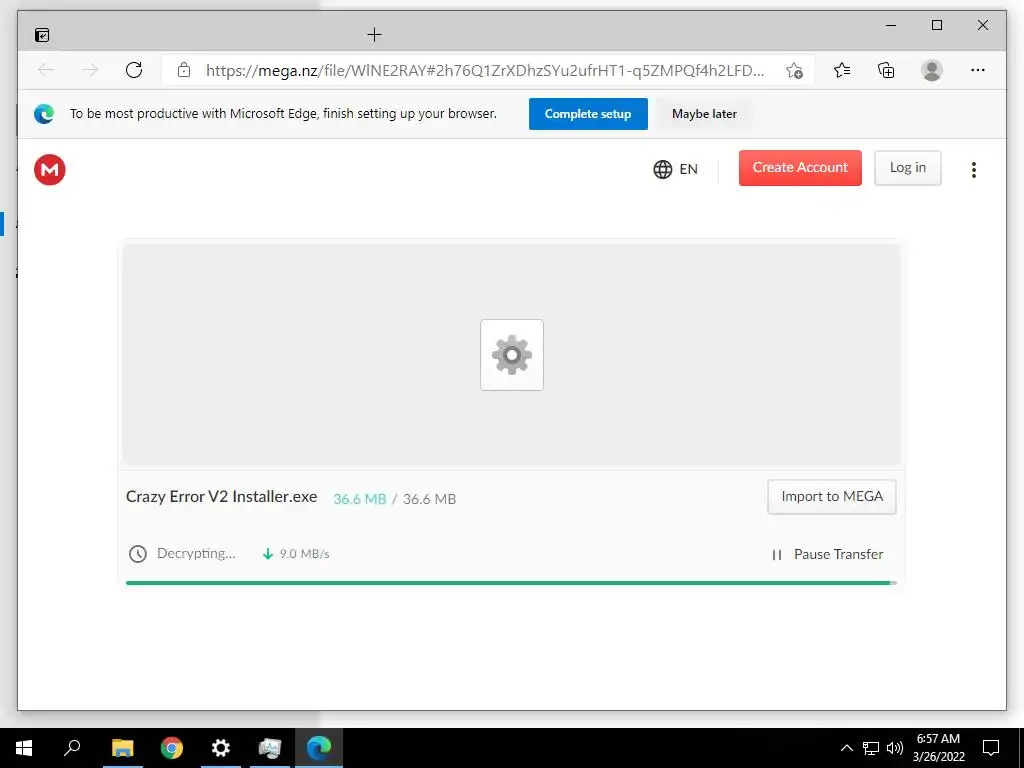The height and width of the screenshot is (768, 1024).
Task: Click the Decrypting status text
Action: tap(196, 553)
